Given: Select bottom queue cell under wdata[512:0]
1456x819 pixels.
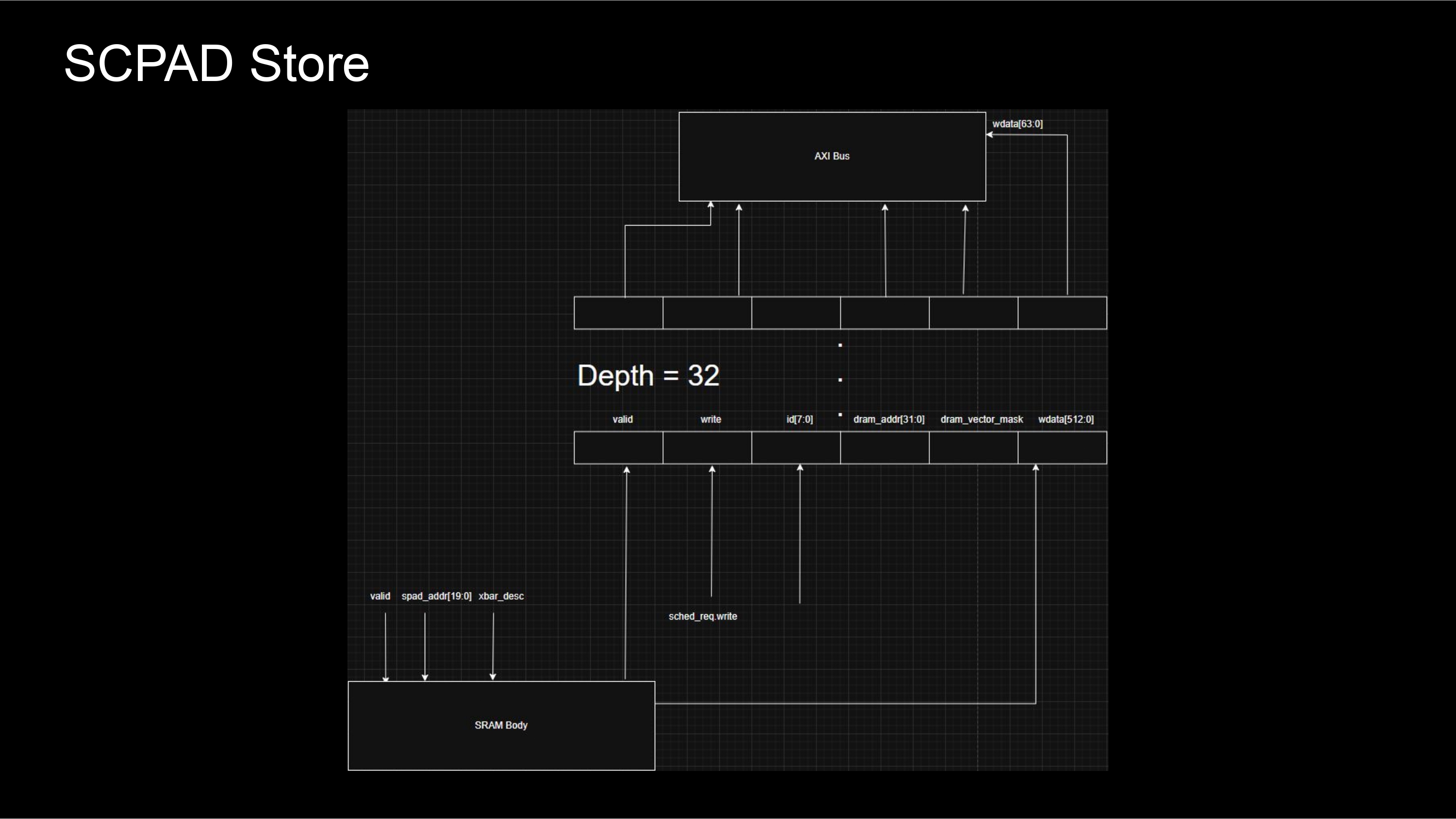Looking at the screenshot, I should coord(1062,448).
